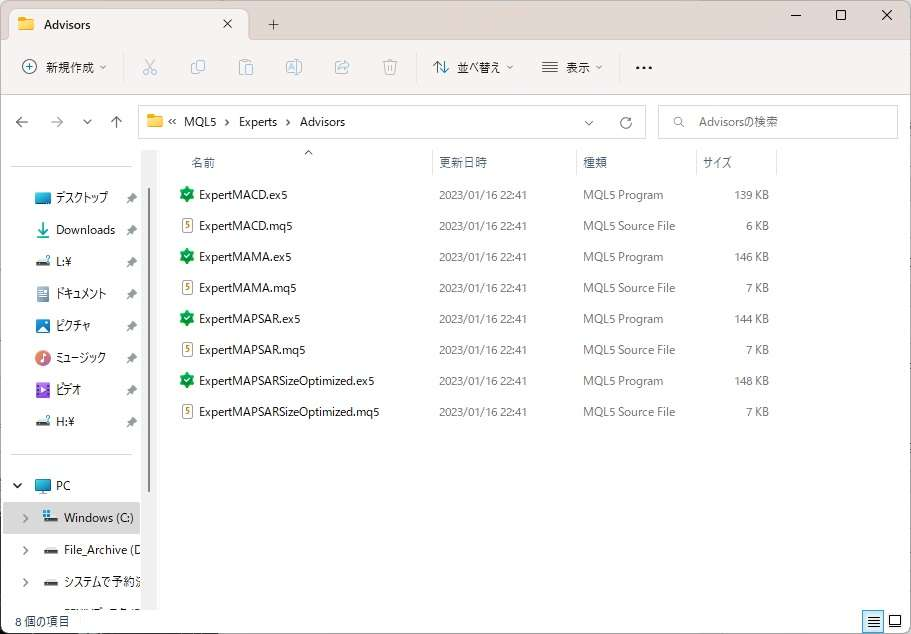Image resolution: width=911 pixels, height=634 pixels.
Task: Click the ExpertMAPSARSizeOptimized.ex5 program icon
Action: (186, 381)
